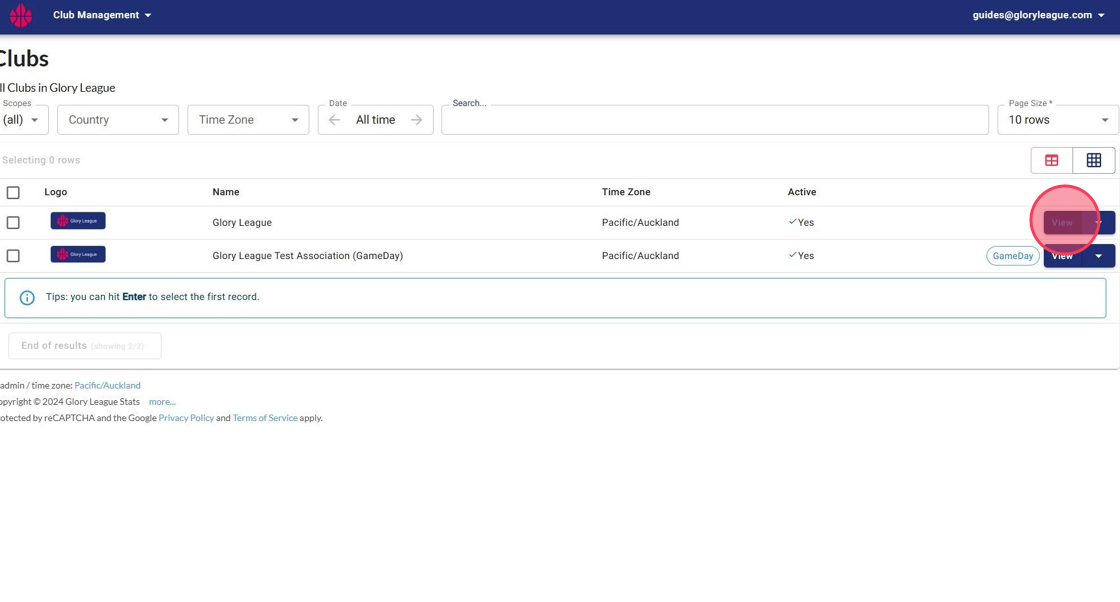
Task: Click the Time Zone column header
Action: pos(626,192)
